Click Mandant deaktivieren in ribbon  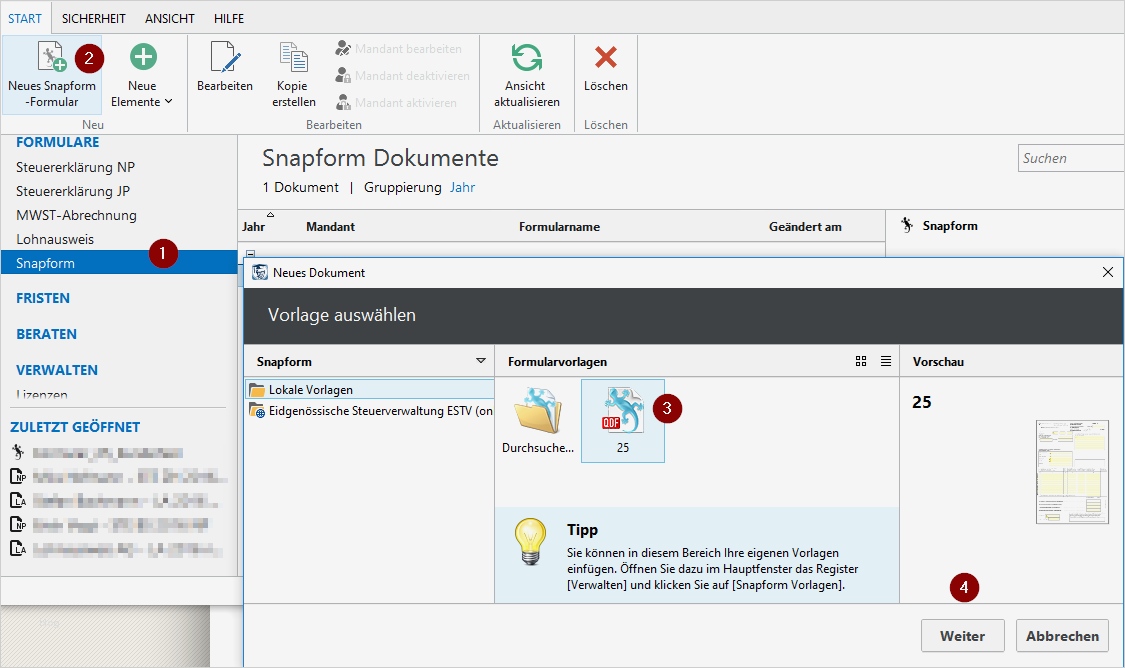pyautogui.click(x=402, y=75)
